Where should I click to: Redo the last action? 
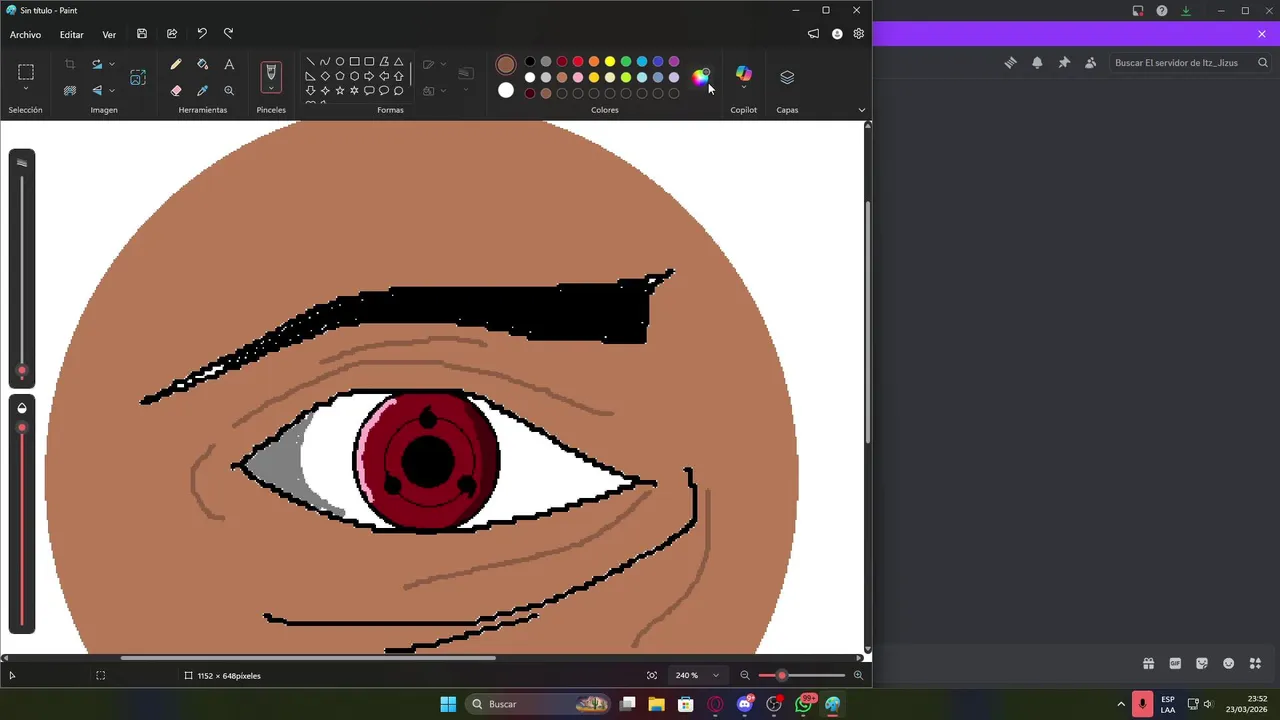point(228,34)
